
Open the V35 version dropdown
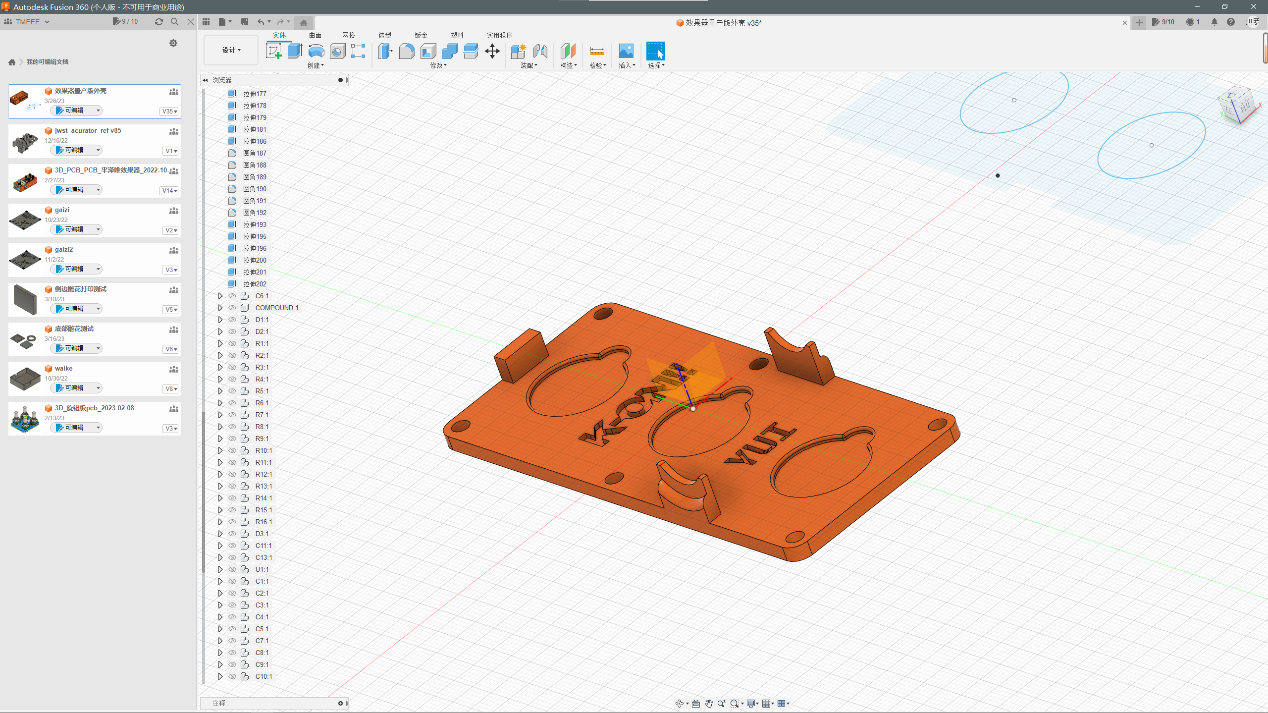169,111
